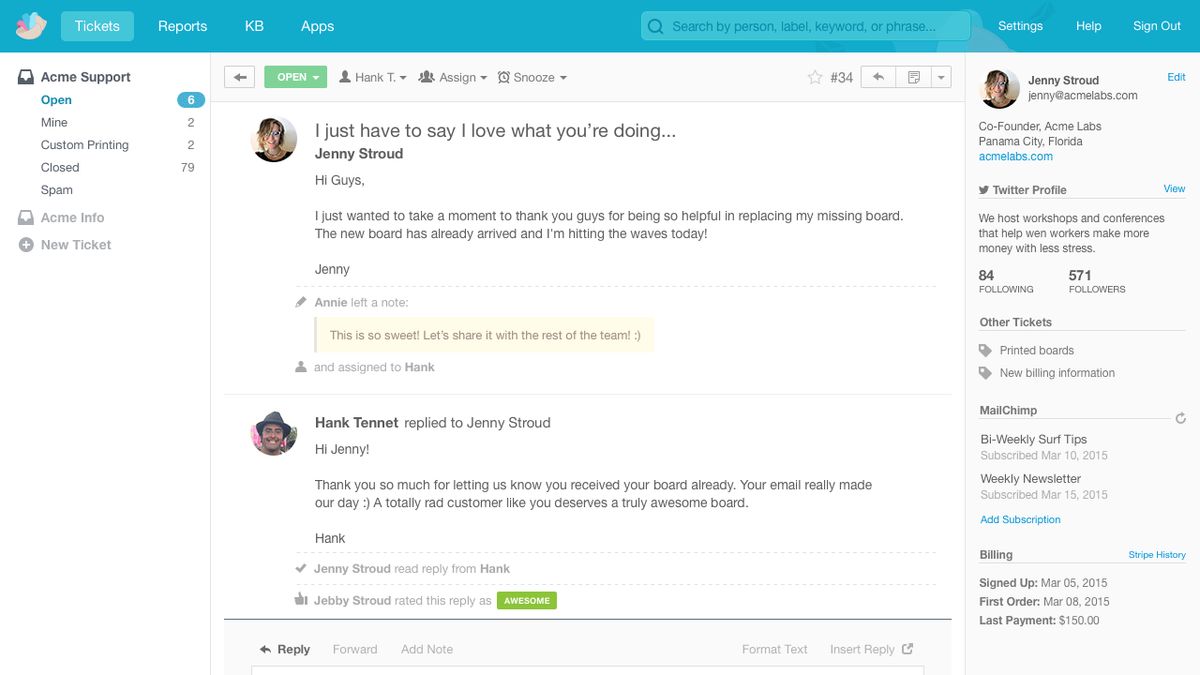The height and width of the screenshot is (675, 1200).
Task: Click the search magnifier icon
Action: click(x=654, y=26)
